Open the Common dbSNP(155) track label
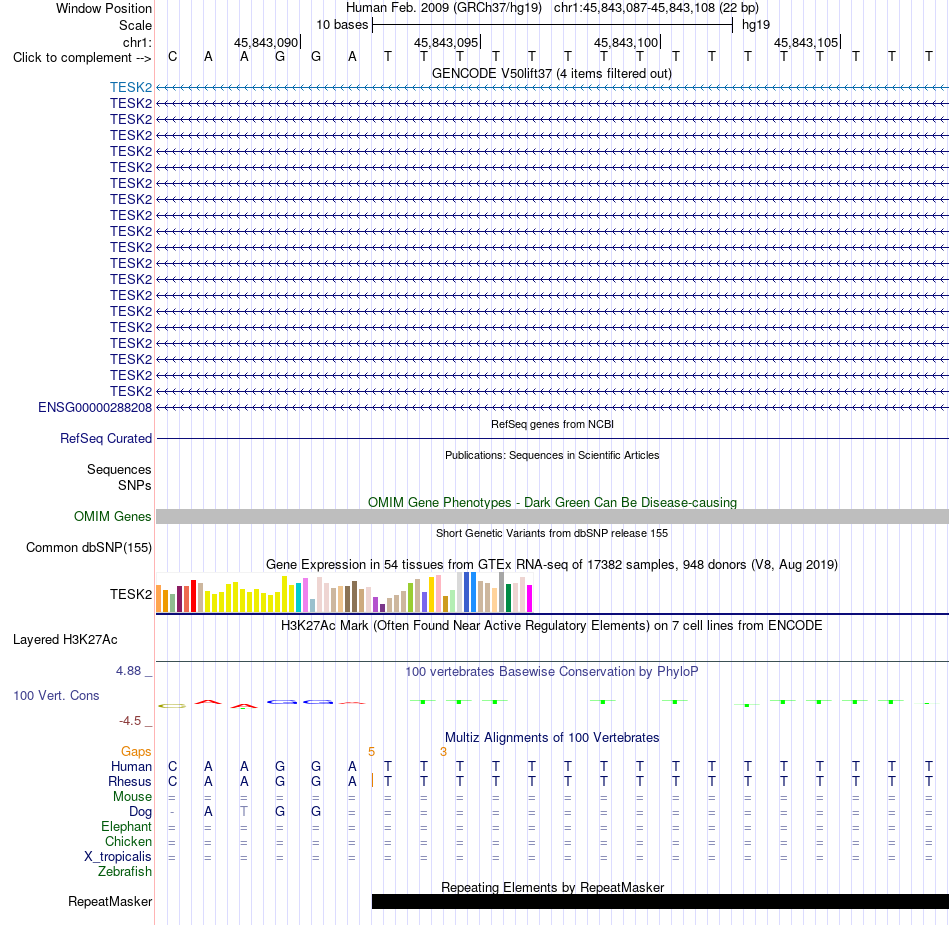This screenshot has width=950, height=925. [x=89, y=548]
